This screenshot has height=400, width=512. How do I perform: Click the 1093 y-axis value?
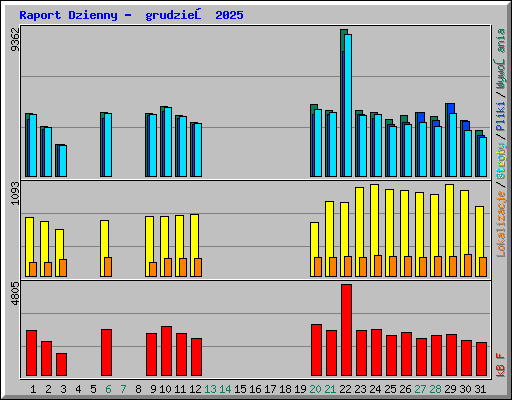[15, 193]
